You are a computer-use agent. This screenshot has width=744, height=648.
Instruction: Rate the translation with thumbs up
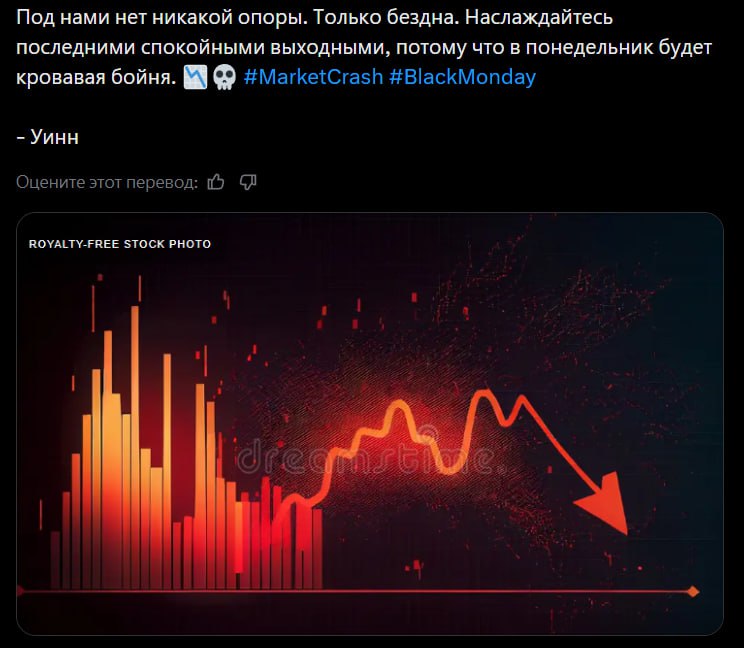(x=216, y=182)
